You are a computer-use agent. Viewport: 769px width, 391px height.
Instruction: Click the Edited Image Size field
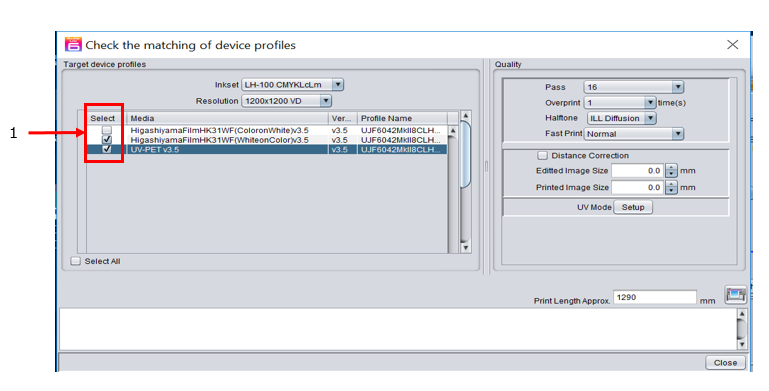638,171
